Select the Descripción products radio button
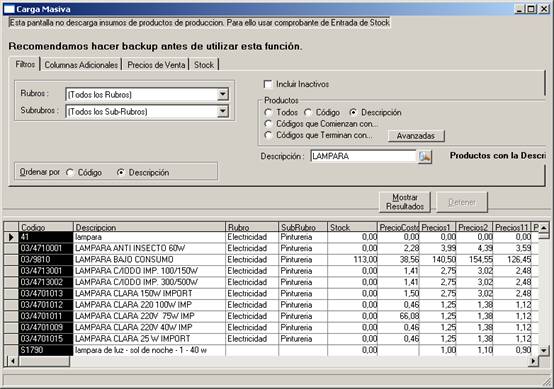Screen dimensions: 554x389 (353, 113)
